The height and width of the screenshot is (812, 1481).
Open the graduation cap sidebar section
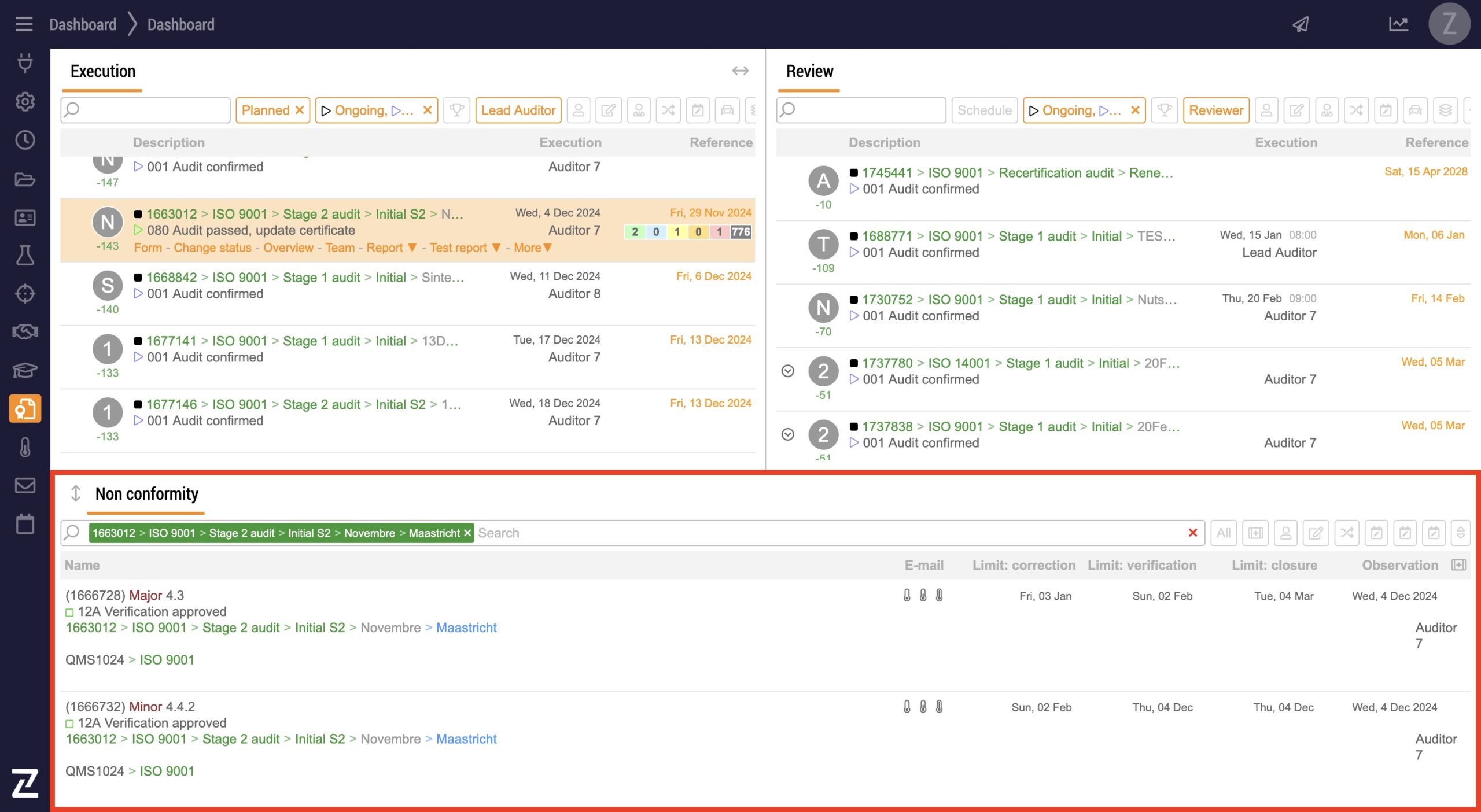click(25, 370)
